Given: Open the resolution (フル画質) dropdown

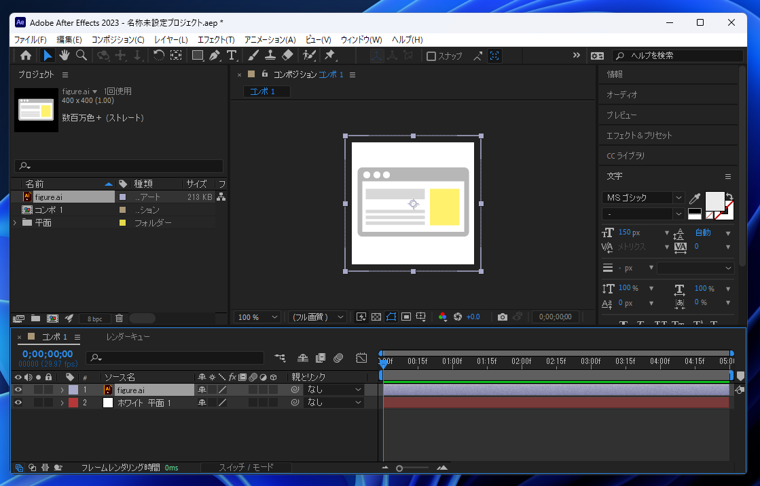Looking at the screenshot, I should (x=317, y=317).
